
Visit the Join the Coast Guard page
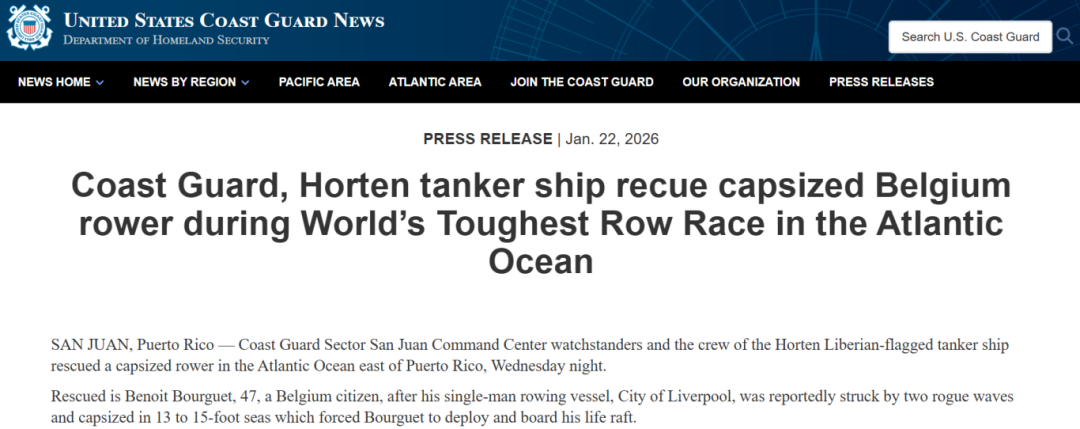(x=582, y=82)
